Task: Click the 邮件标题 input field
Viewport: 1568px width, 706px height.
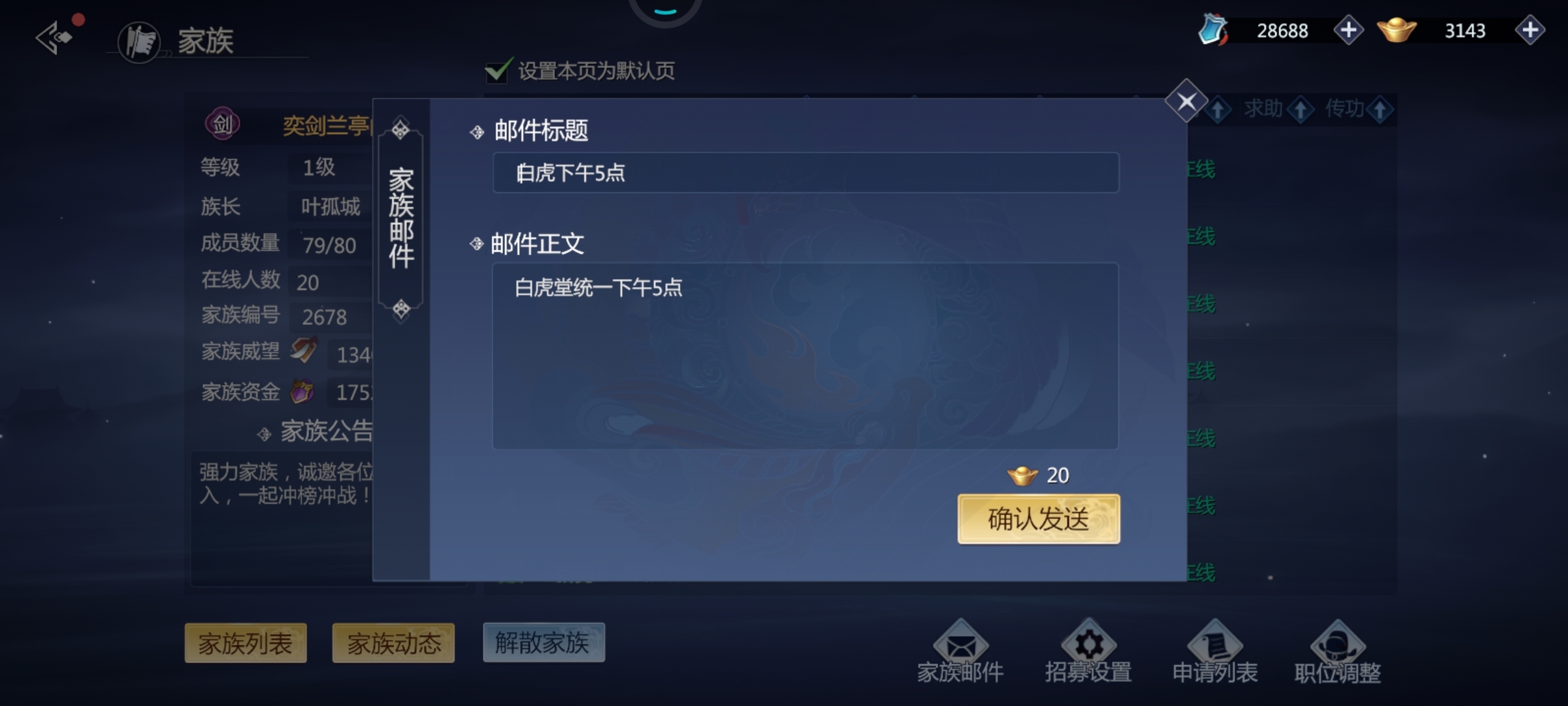Action: (x=806, y=173)
